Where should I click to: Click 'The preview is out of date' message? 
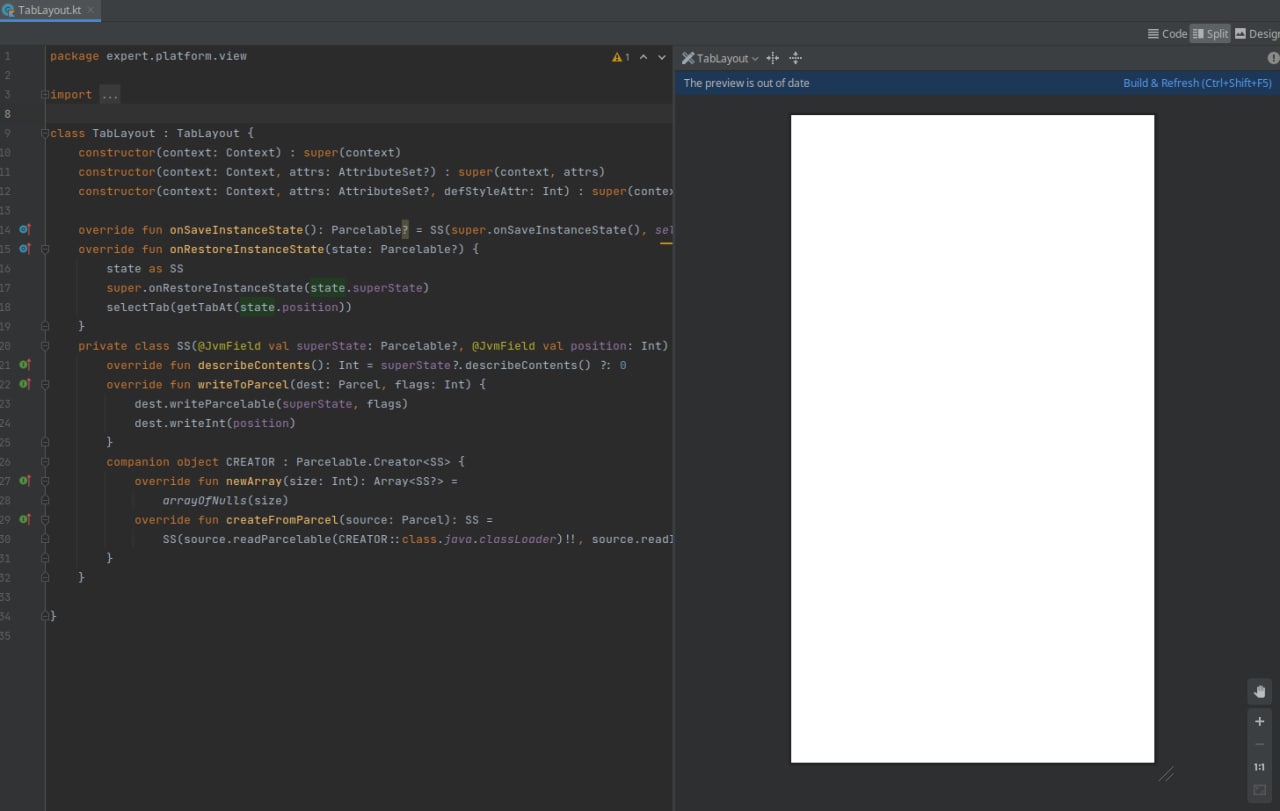[746, 83]
